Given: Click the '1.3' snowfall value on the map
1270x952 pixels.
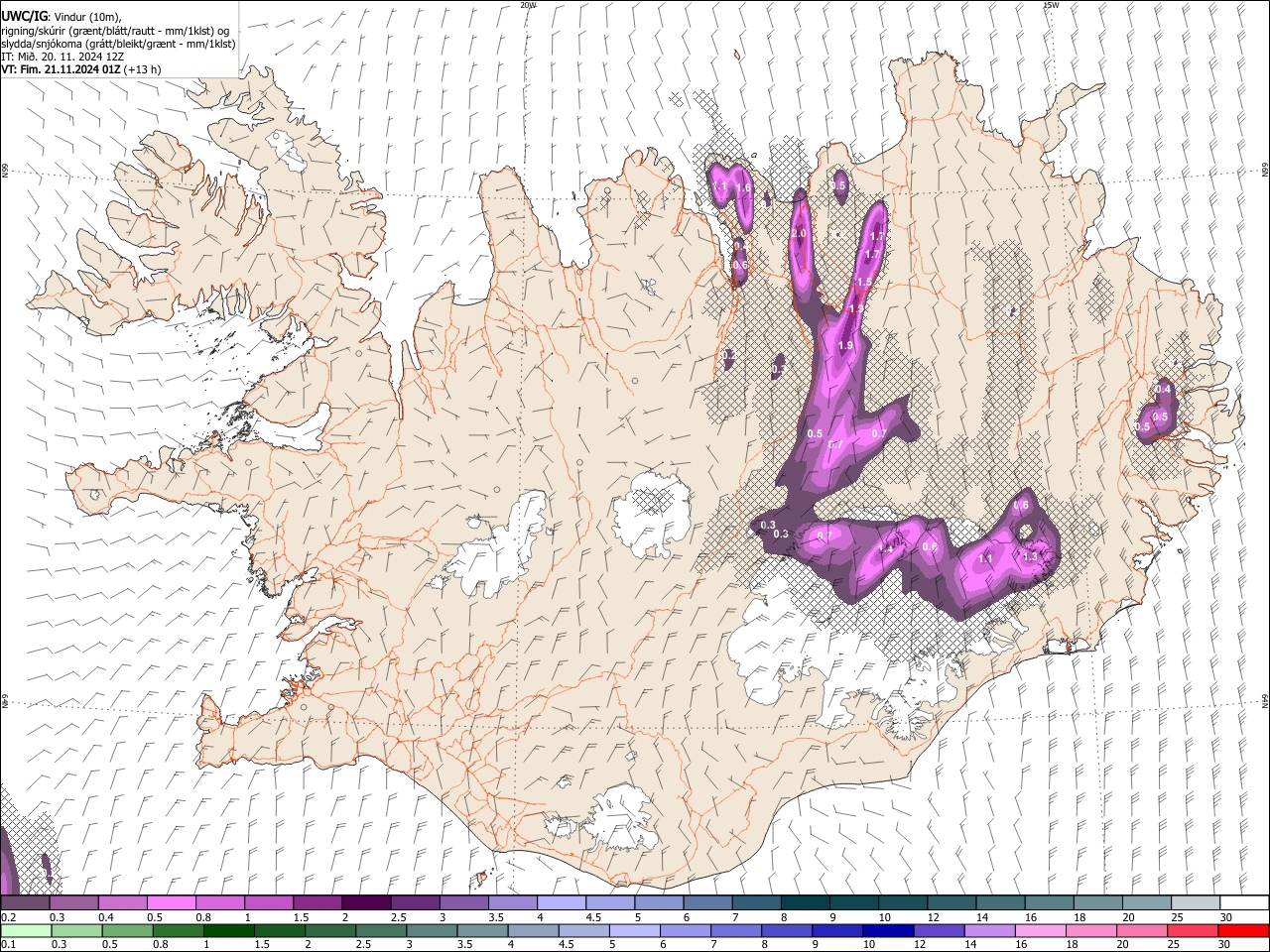Looking at the screenshot, I should (1030, 556).
